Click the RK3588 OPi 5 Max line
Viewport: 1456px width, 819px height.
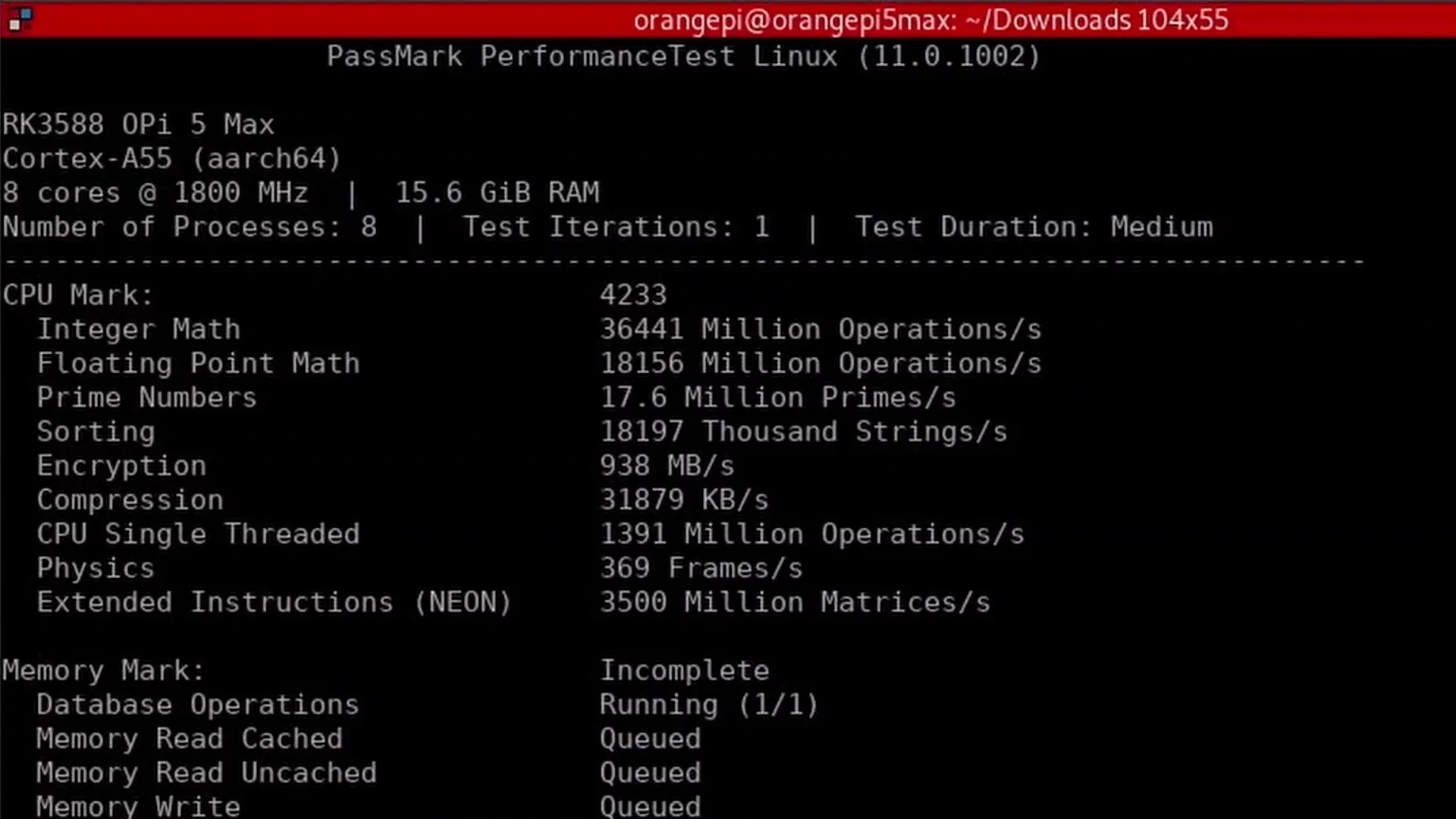coord(138,124)
